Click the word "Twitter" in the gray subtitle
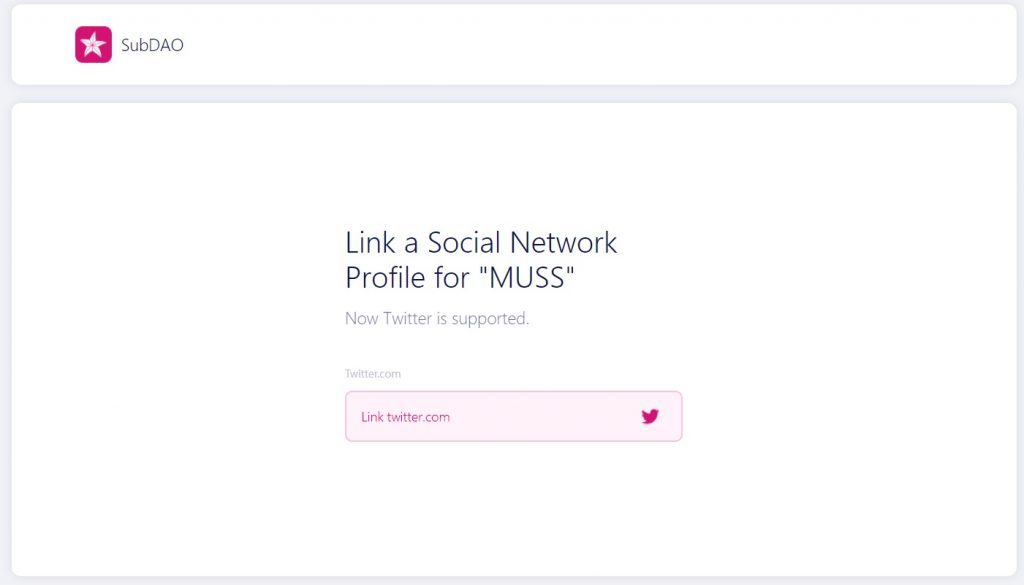1024x585 pixels. [407, 319]
